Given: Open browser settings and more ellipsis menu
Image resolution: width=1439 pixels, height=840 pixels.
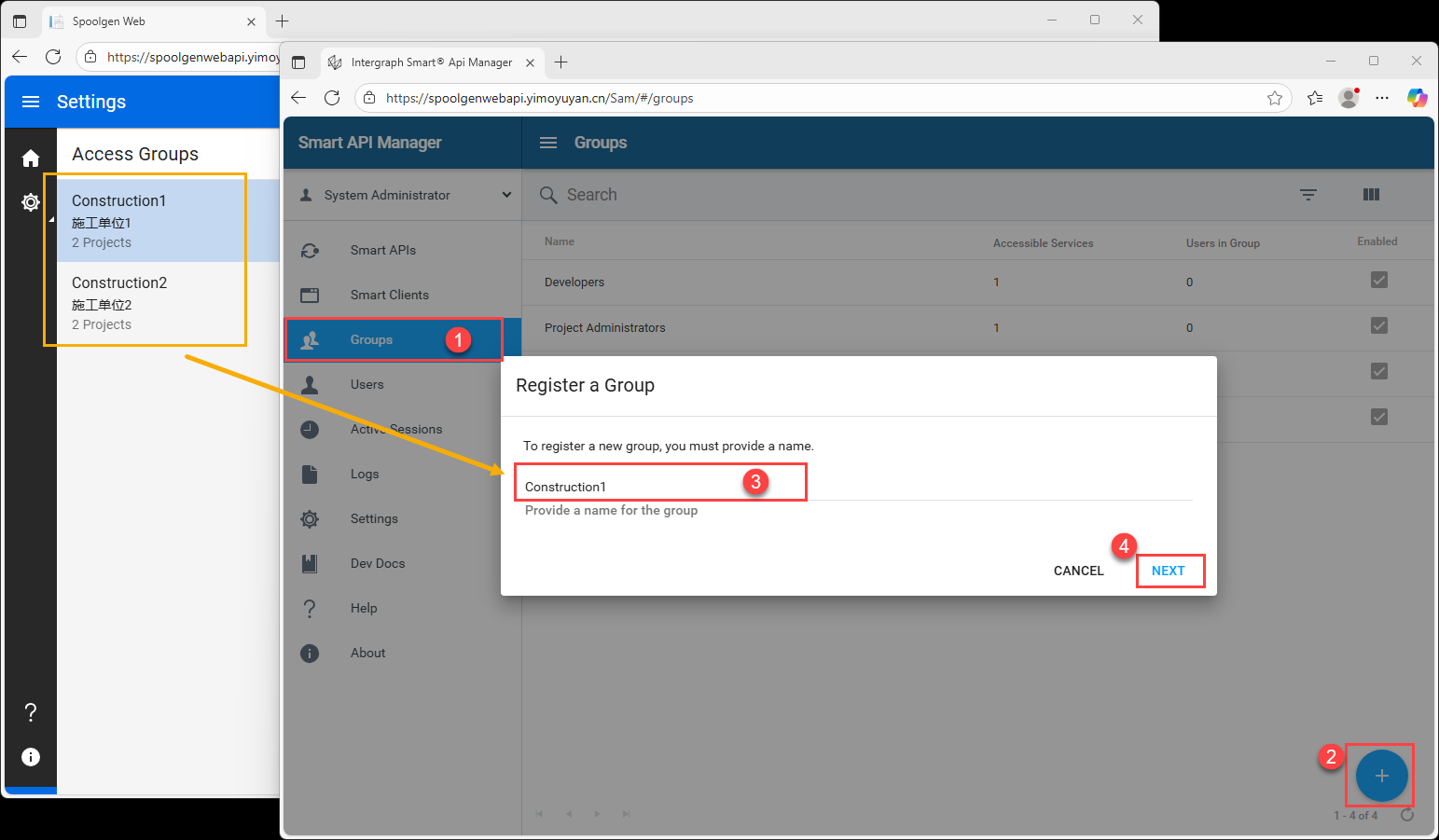Looking at the screenshot, I should (1382, 98).
